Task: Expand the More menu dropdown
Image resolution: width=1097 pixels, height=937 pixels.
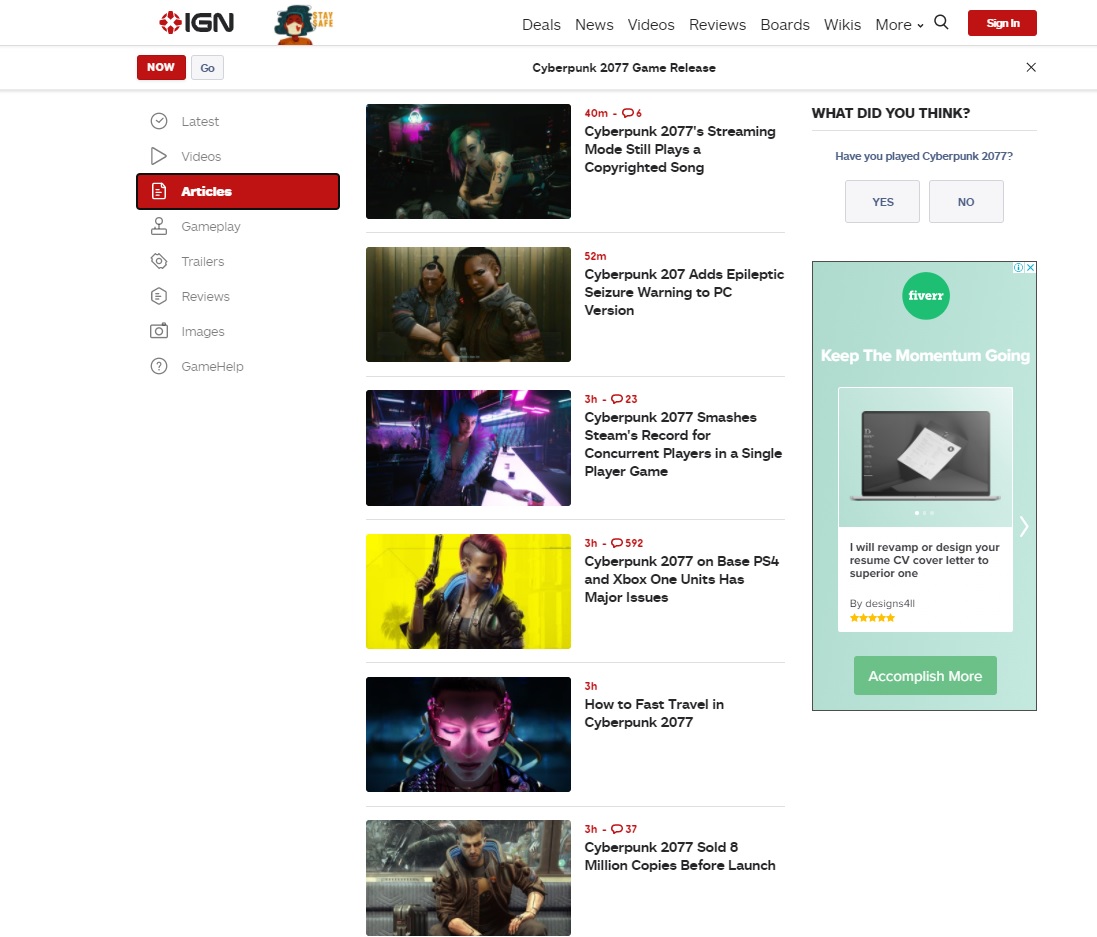Action: coord(899,24)
